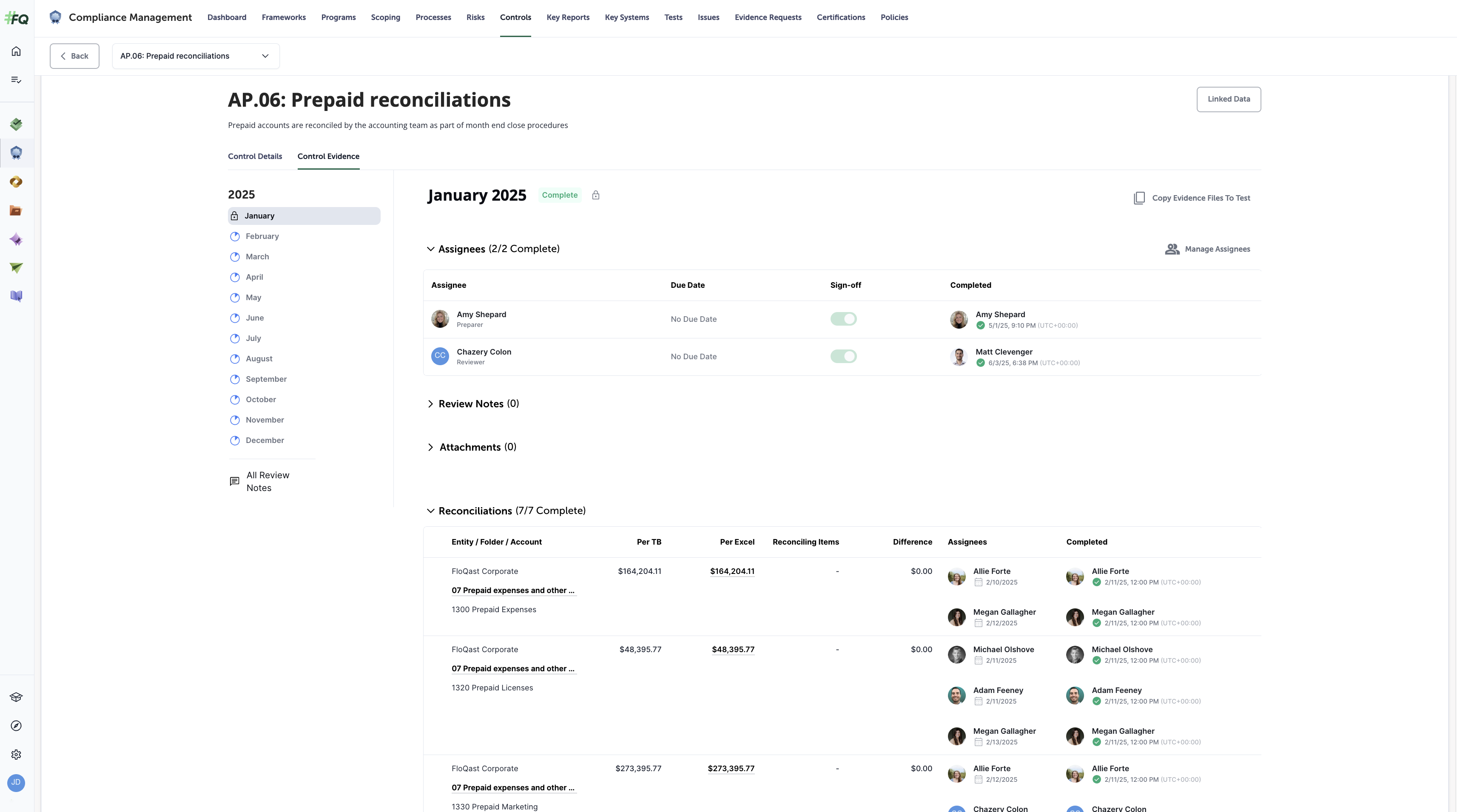Image resolution: width=1457 pixels, height=812 pixels.
Task: Open the green Close module sidebar icon
Action: click(x=16, y=124)
